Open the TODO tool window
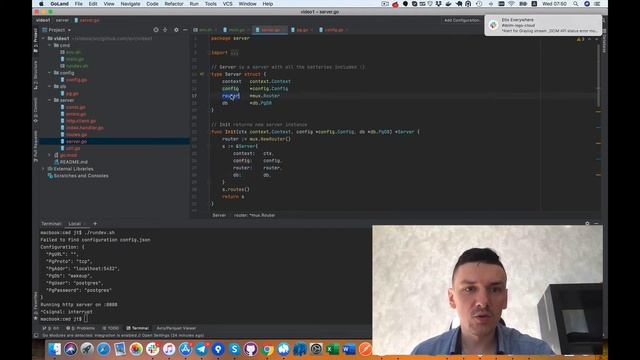This screenshot has width=640, height=360. click(x=111, y=328)
